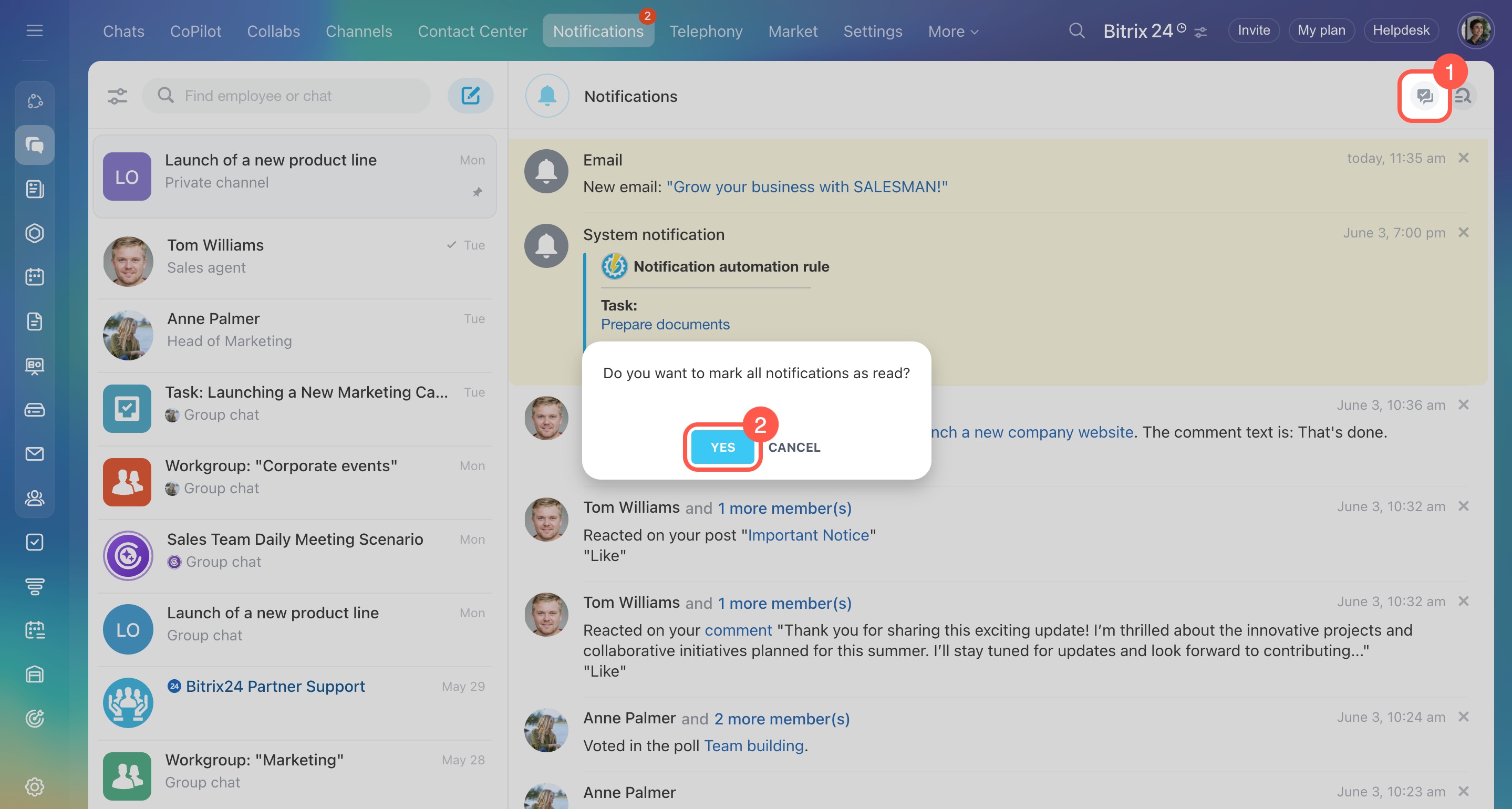The height and width of the screenshot is (809, 1512).
Task: Open the Feed sidebar icon
Action: (x=35, y=189)
